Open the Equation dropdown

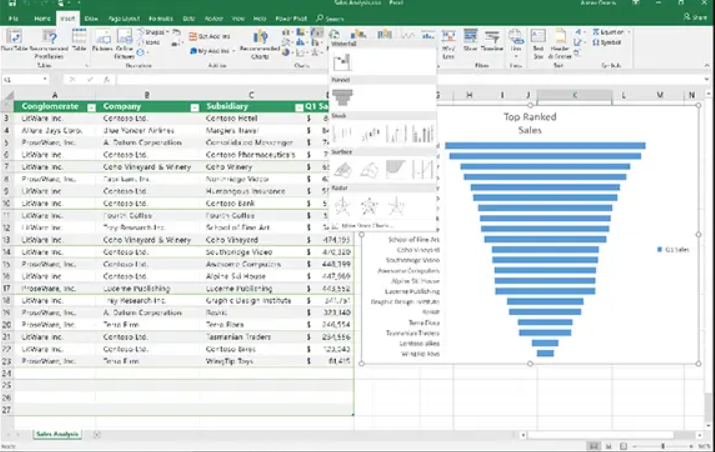[x=611, y=32]
